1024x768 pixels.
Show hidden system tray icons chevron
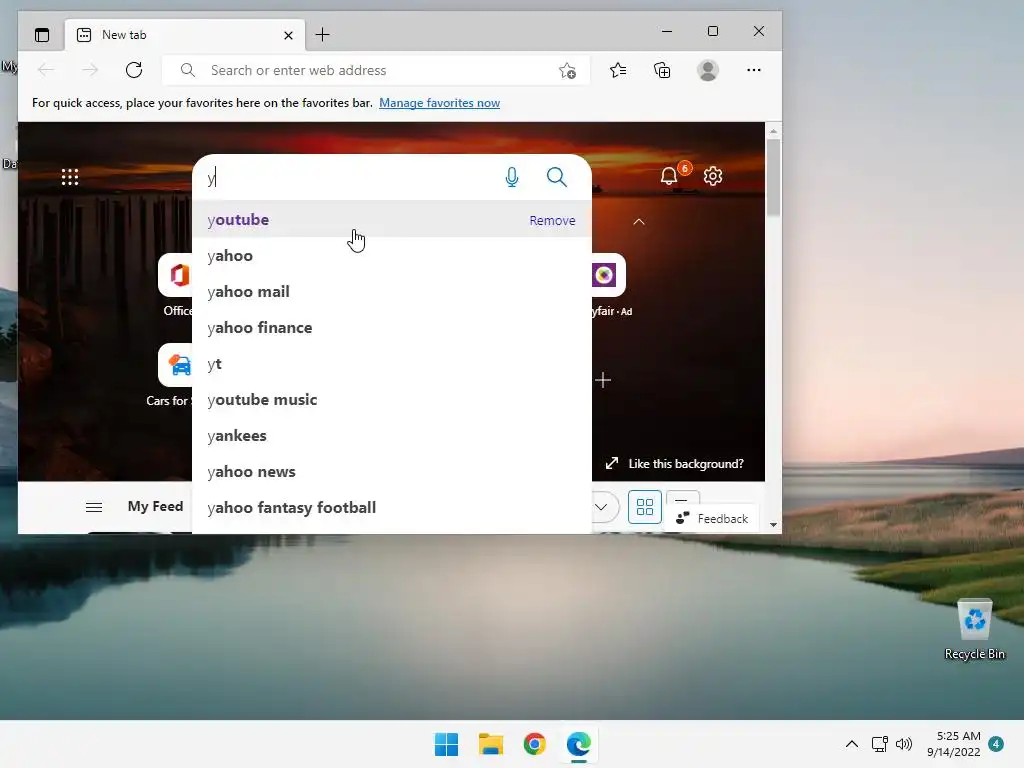852,744
